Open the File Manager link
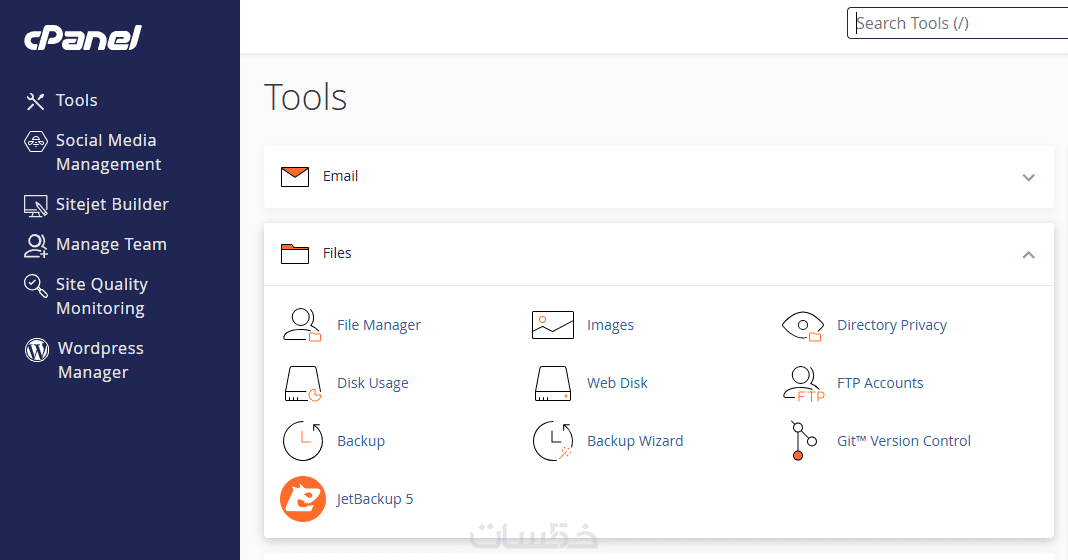 click(379, 326)
